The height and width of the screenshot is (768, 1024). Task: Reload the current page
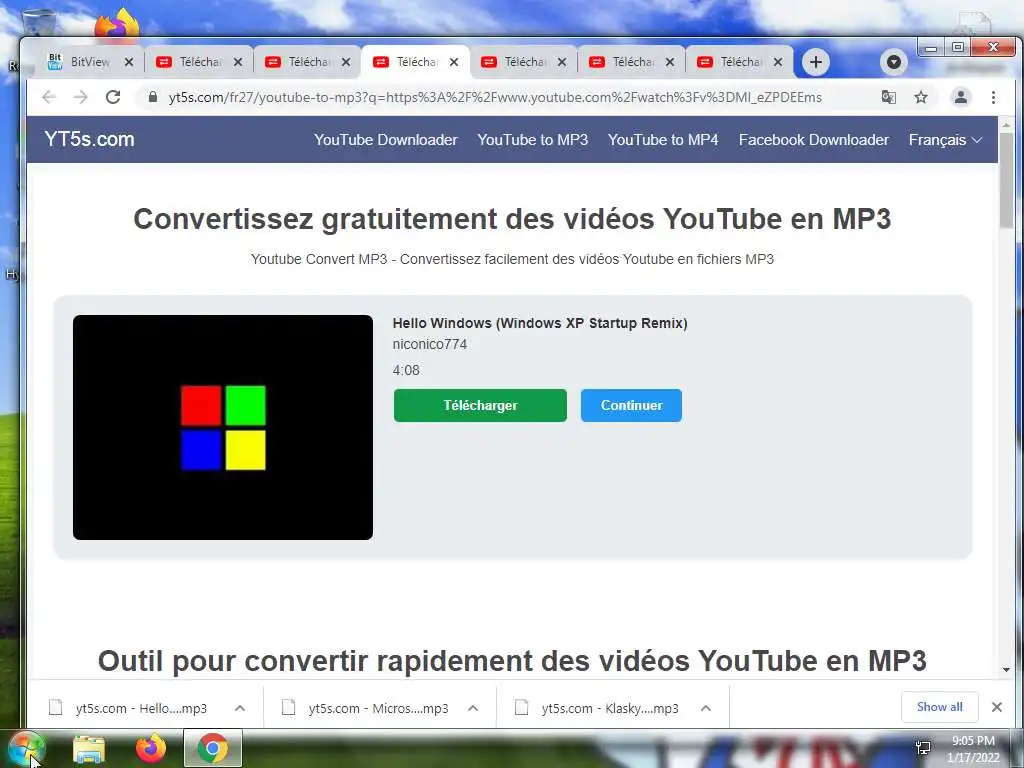pos(113,97)
